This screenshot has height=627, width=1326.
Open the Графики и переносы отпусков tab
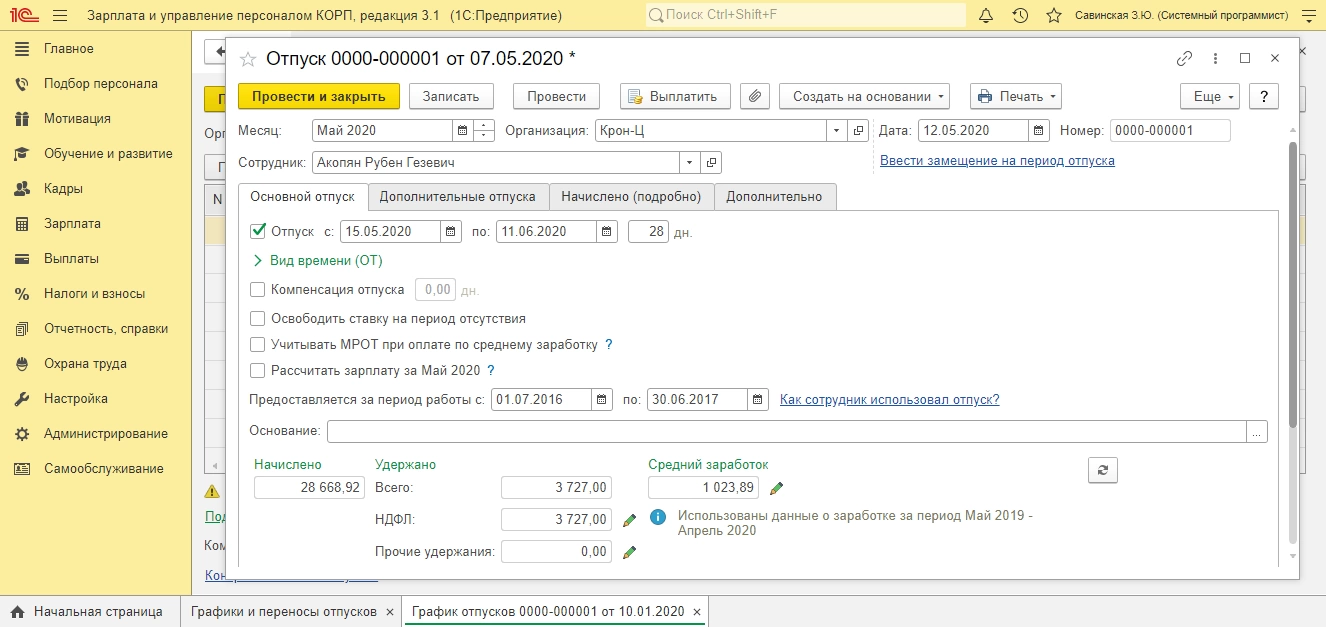tap(290, 611)
